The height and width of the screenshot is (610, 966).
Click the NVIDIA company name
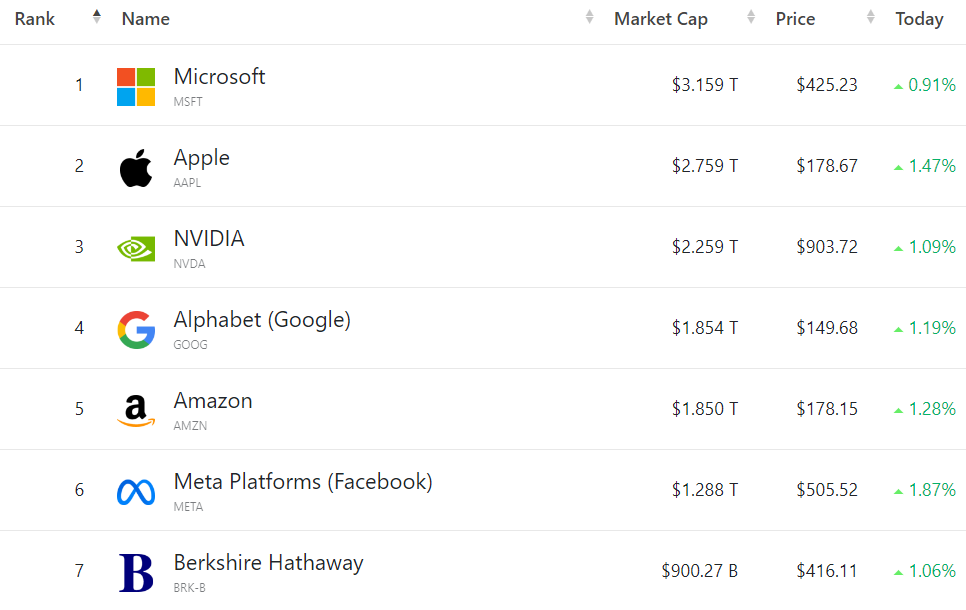(x=209, y=238)
